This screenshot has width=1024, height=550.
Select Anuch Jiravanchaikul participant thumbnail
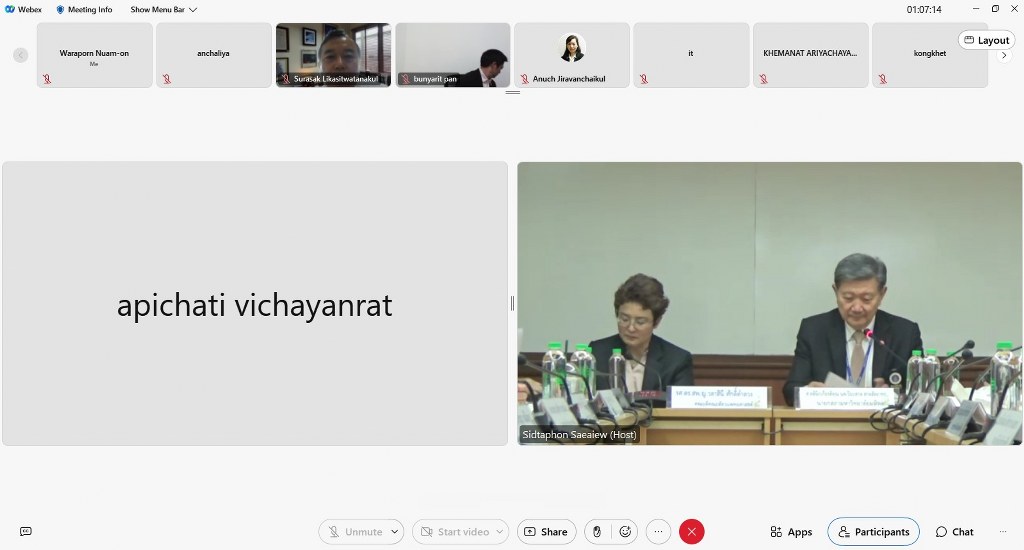(x=572, y=55)
